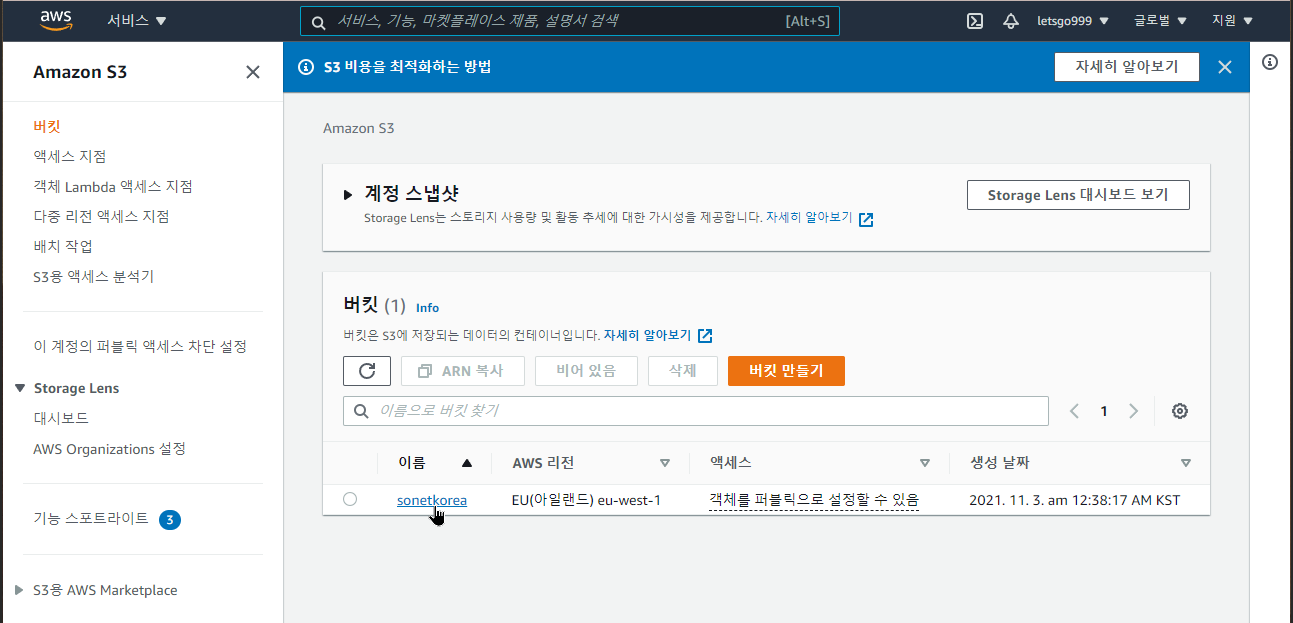Click the banner 자세히 알아보기 button
This screenshot has height=623, width=1293.
point(1126,67)
